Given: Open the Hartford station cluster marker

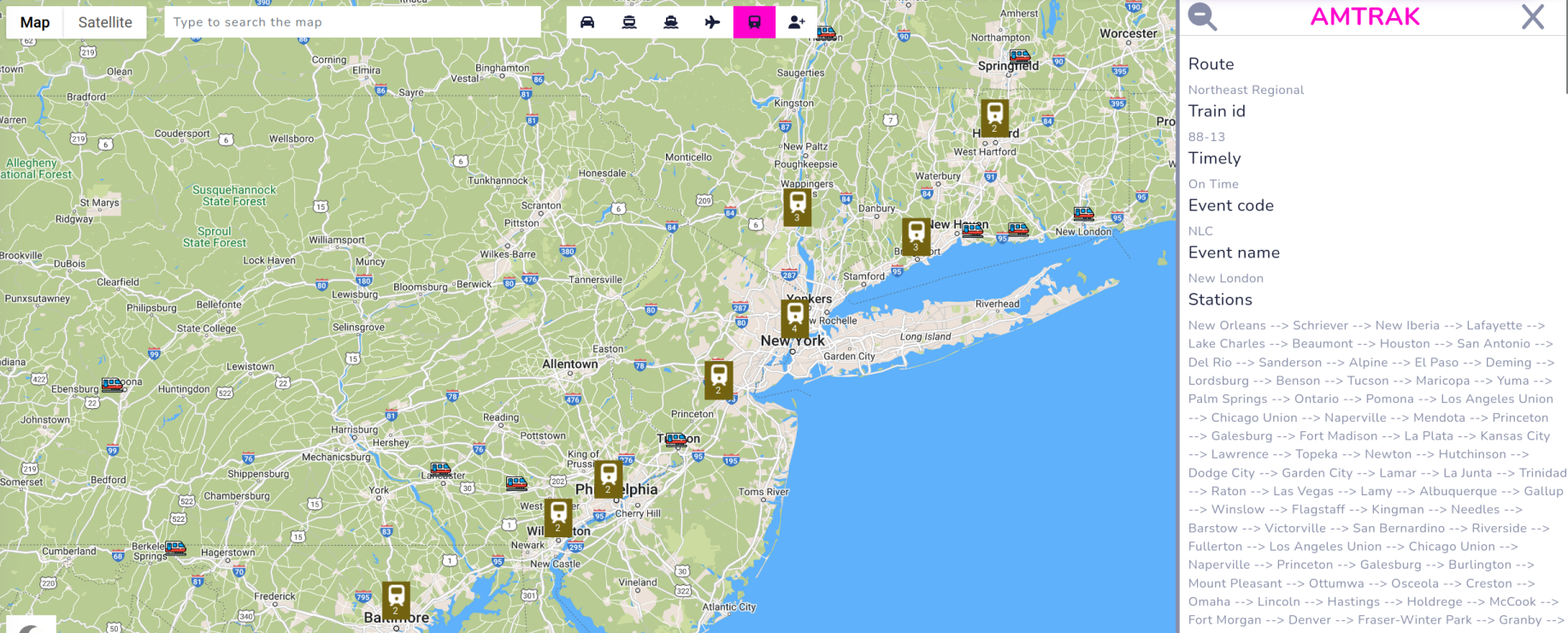Looking at the screenshot, I should 994,117.
